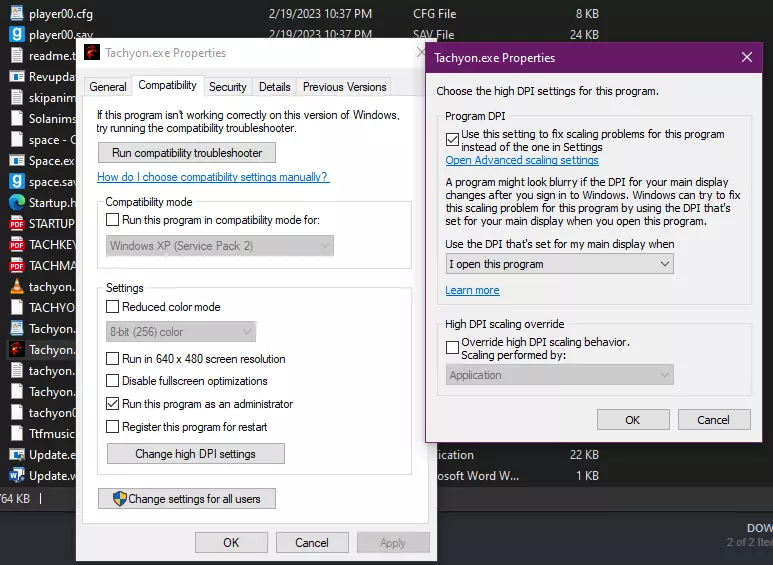The width and height of the screenshot is (773, 565).
Task: Uncheck Run this program as an administrator
Action: click(x=112, y=404)
